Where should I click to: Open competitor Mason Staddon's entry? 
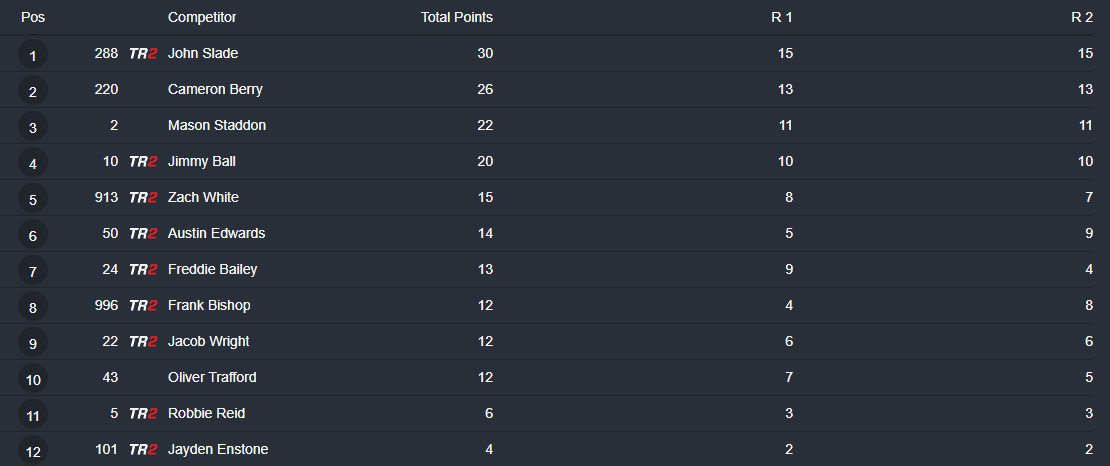(x=217, y=125)
